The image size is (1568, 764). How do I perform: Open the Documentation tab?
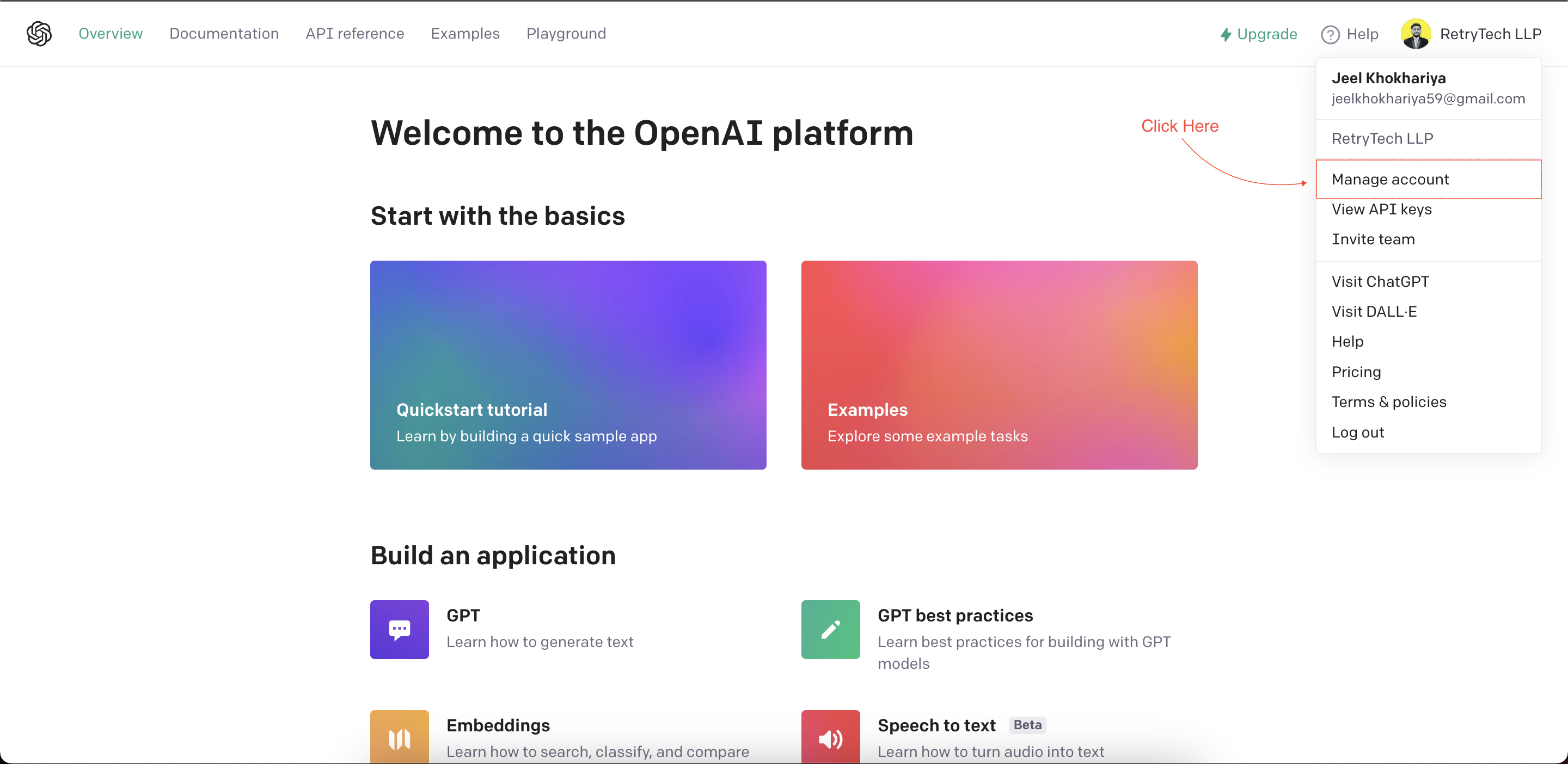[x=224, y=33]
